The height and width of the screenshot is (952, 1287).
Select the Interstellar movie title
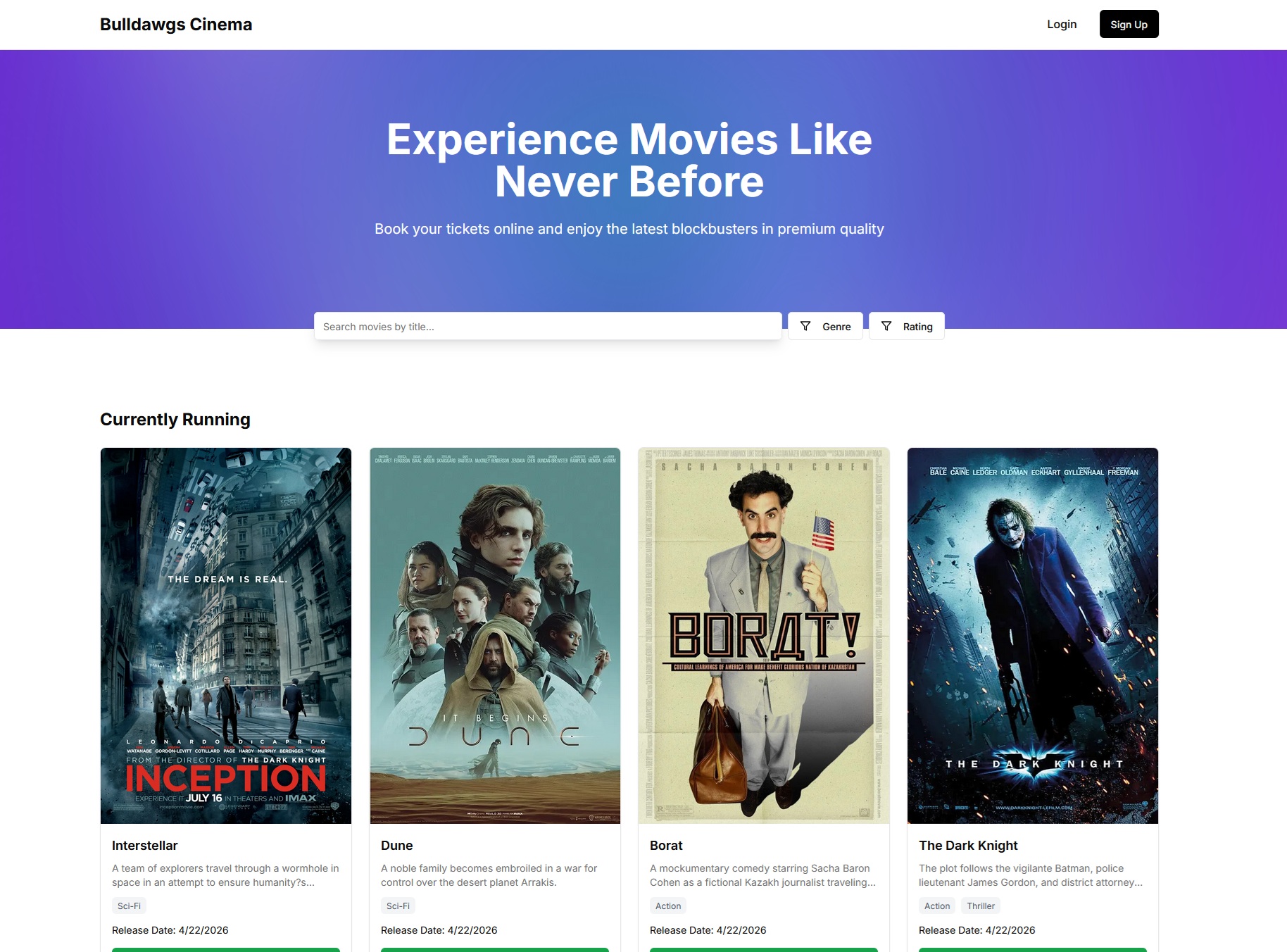click(145, 846)
